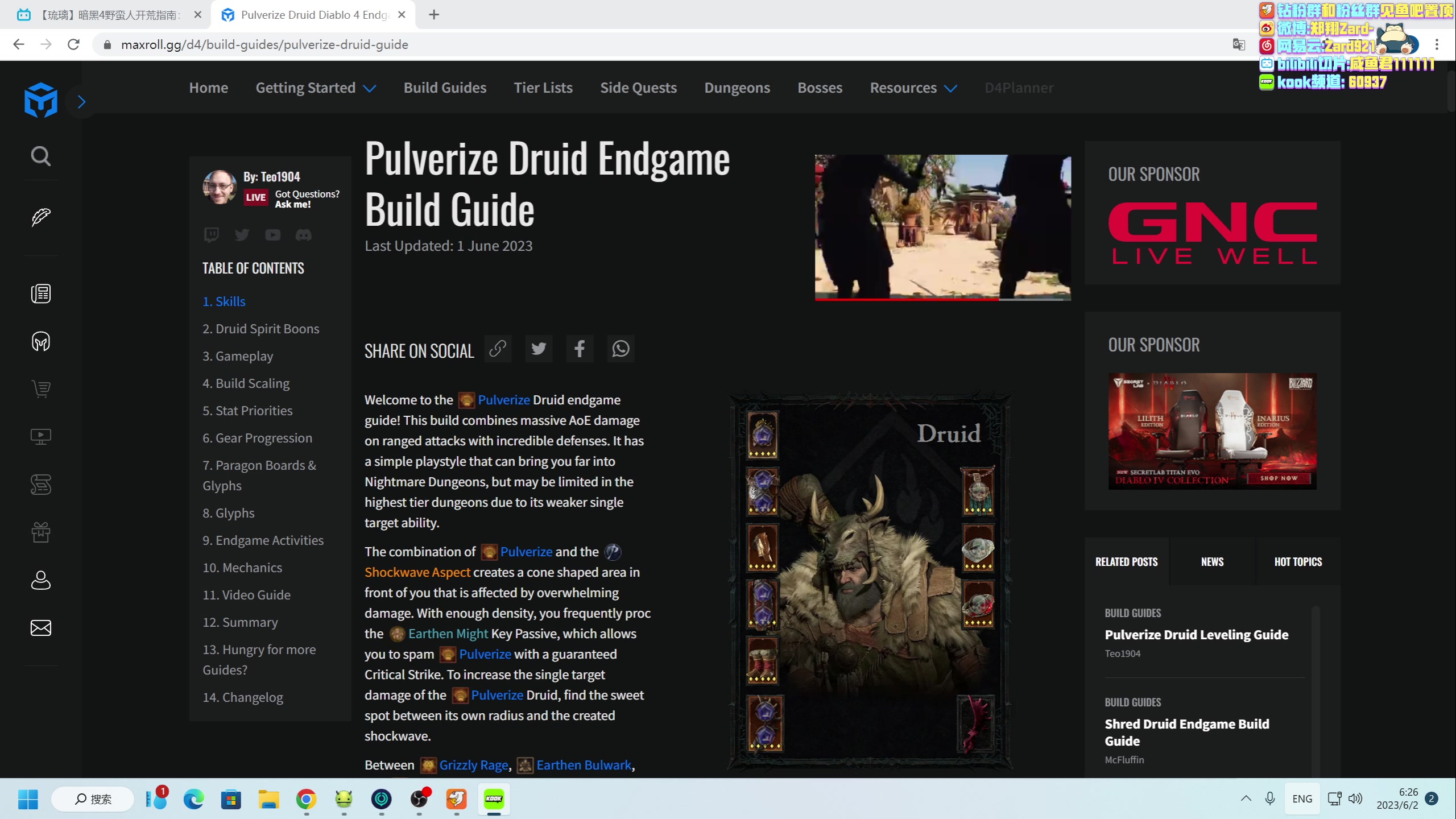Open Build Guides in the navigation
The height and width of the screenshot is (819, 1456).
click(x=445, y=88)
